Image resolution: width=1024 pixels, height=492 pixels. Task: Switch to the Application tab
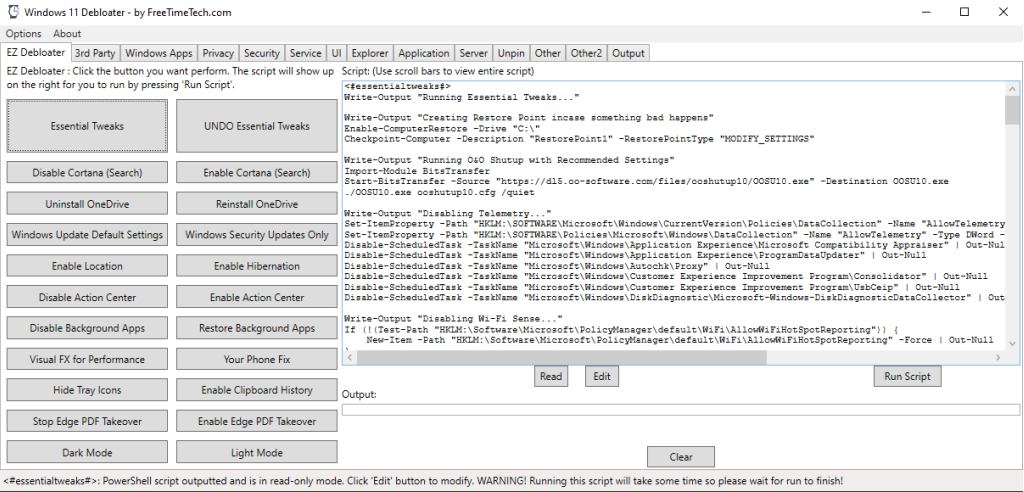tap(424, 54)
